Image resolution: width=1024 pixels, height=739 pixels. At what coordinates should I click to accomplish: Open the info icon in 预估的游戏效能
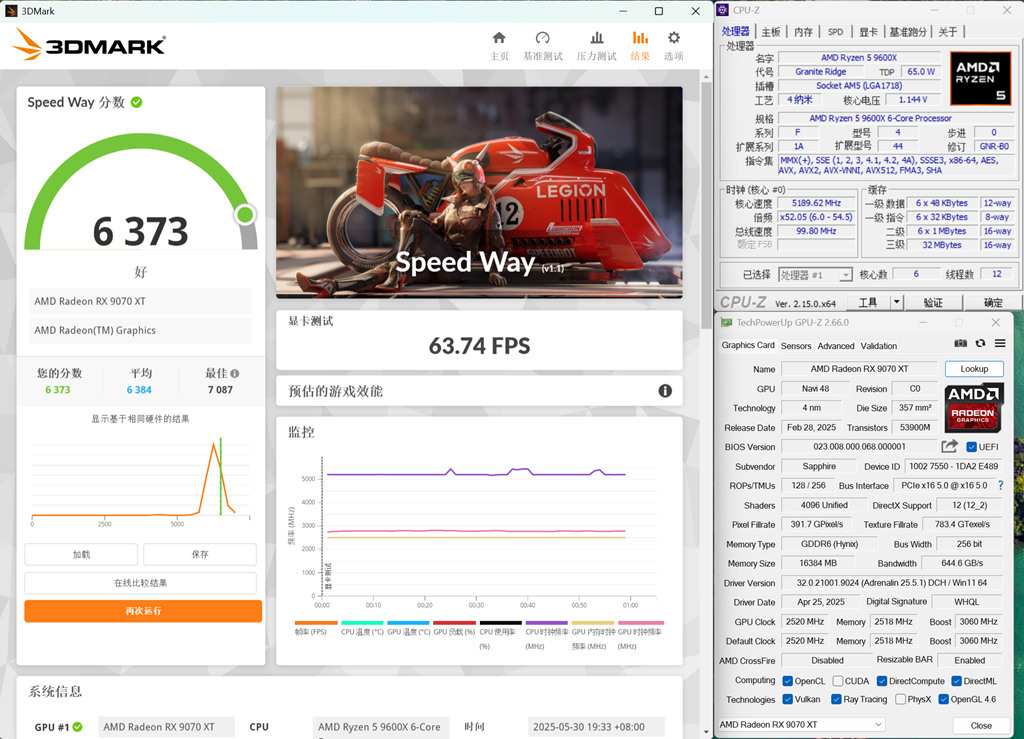click(665, 390)
